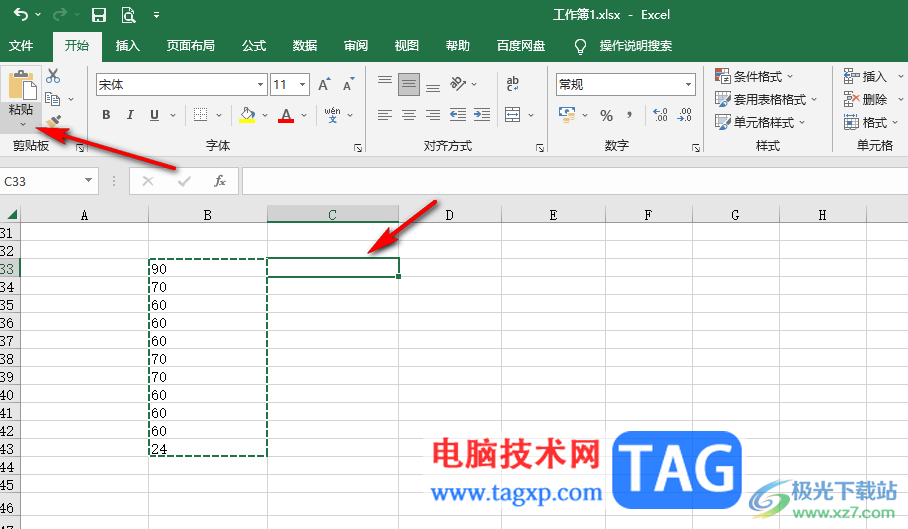
Task: Open the fill color dropdown arrow
Action: click(x=265, y=115)
